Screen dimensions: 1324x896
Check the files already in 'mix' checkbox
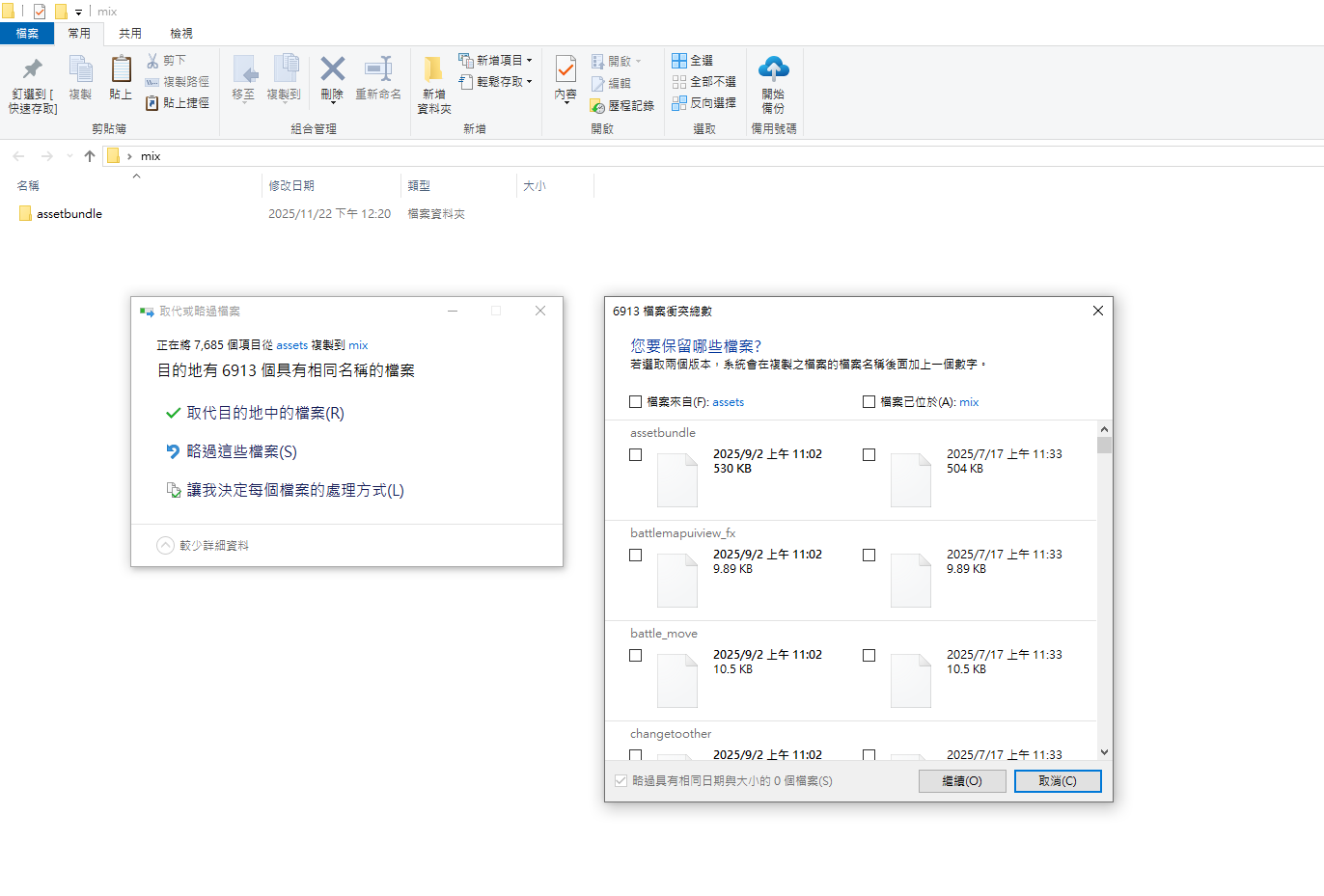pos(869,402)
